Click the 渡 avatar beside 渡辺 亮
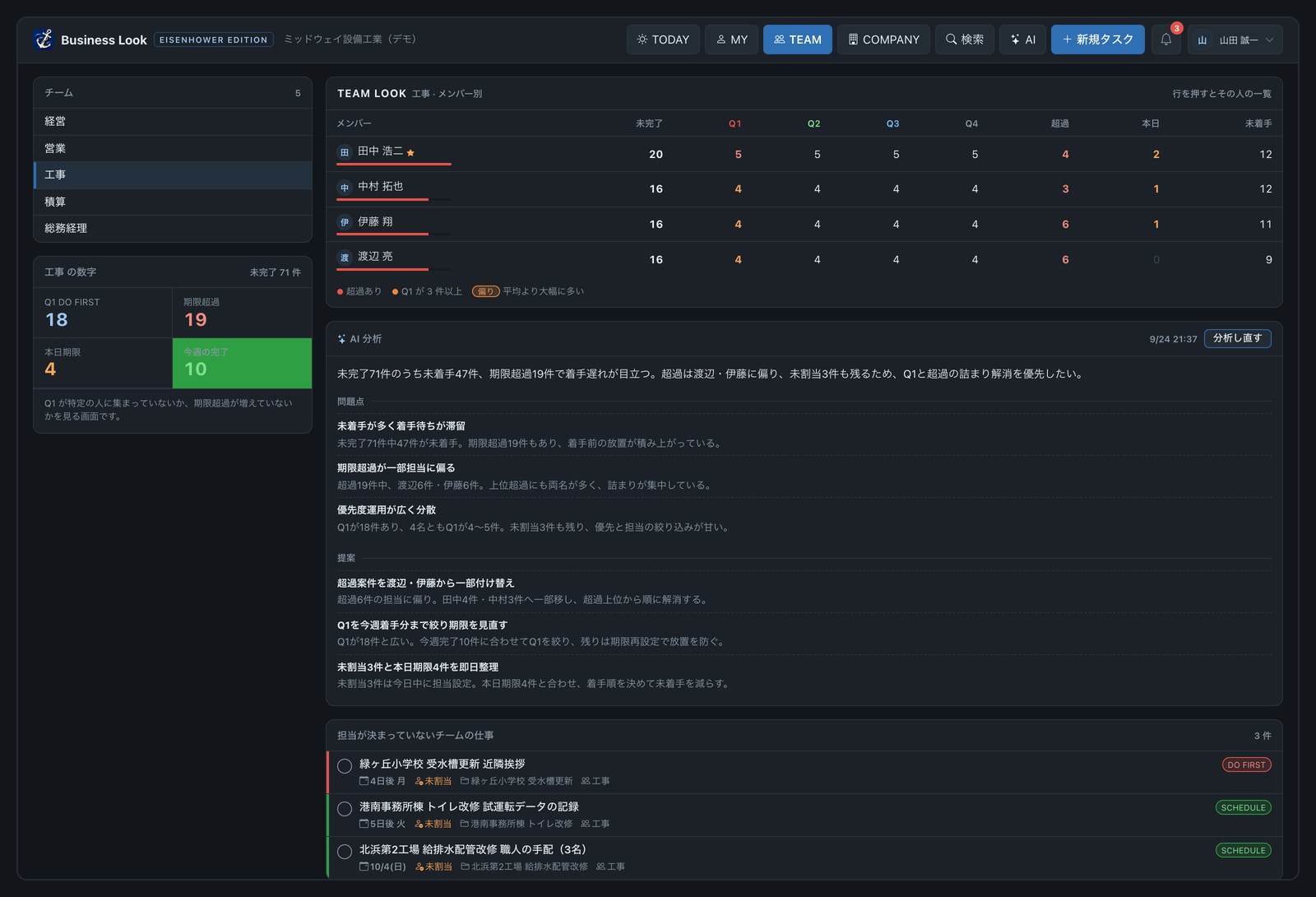Image resolution: width=1316 pixels, height=897 pixels. click(x=345, y=258)
